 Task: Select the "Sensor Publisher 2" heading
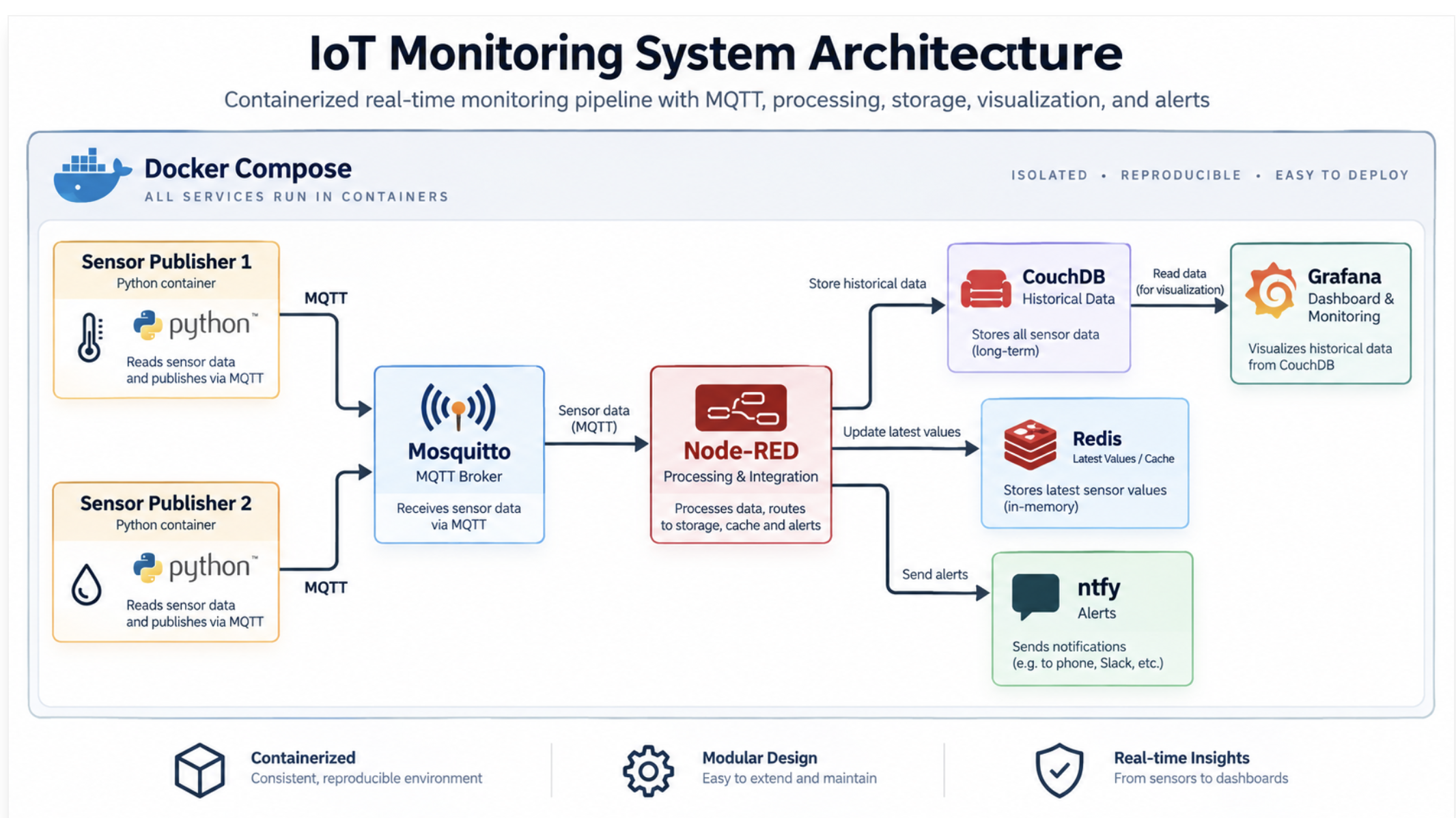(166, 503)
